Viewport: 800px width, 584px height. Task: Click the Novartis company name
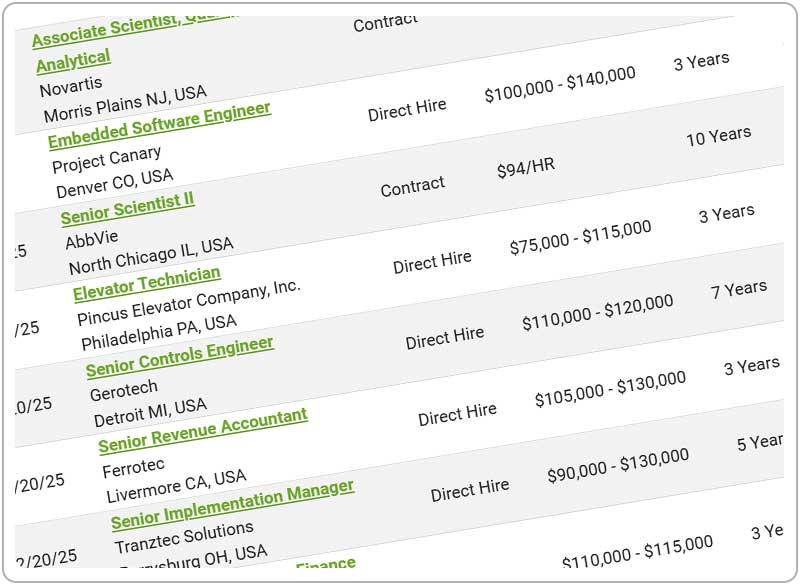(x=70, y=86)
